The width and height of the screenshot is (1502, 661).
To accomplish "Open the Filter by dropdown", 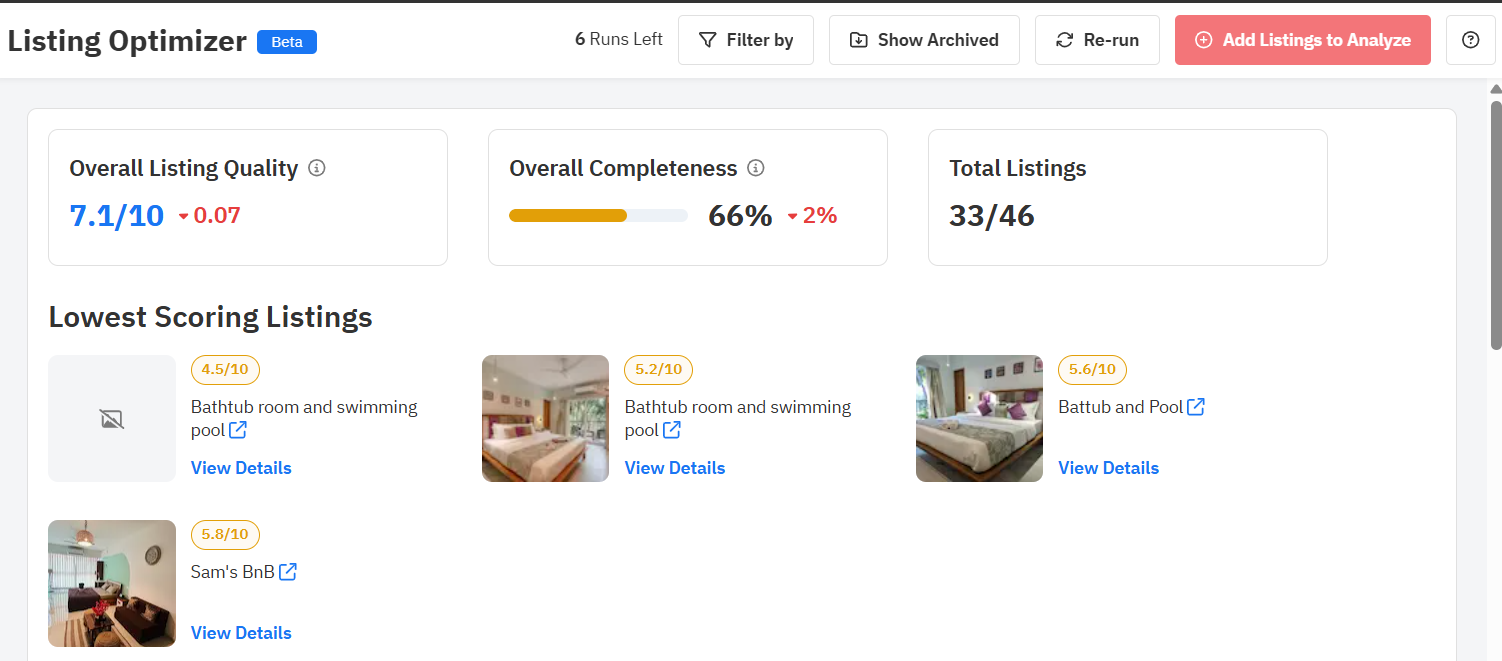I will point(746,40).
